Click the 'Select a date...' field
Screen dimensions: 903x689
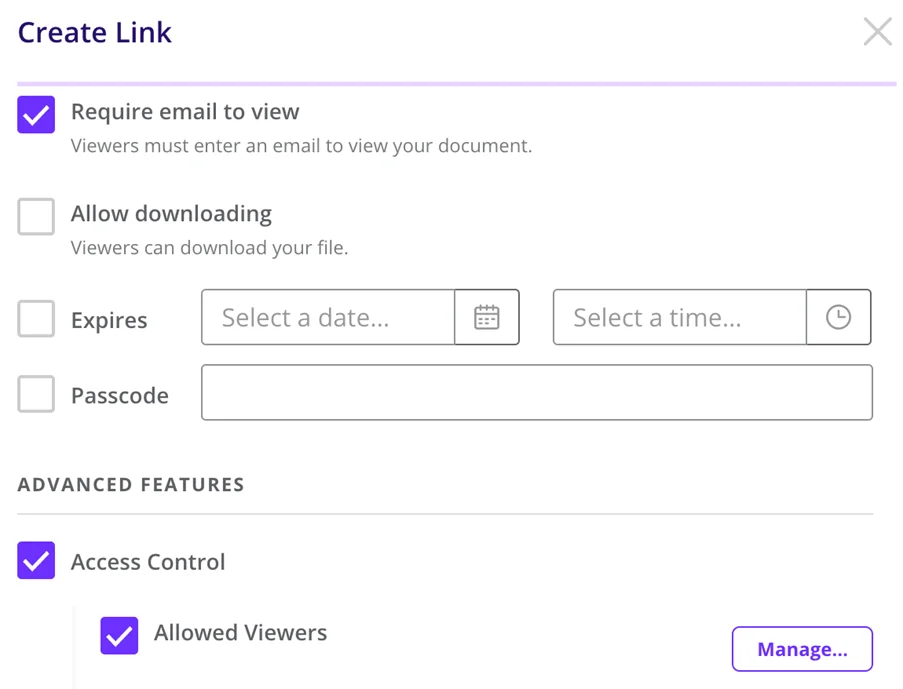pos(328,317)
